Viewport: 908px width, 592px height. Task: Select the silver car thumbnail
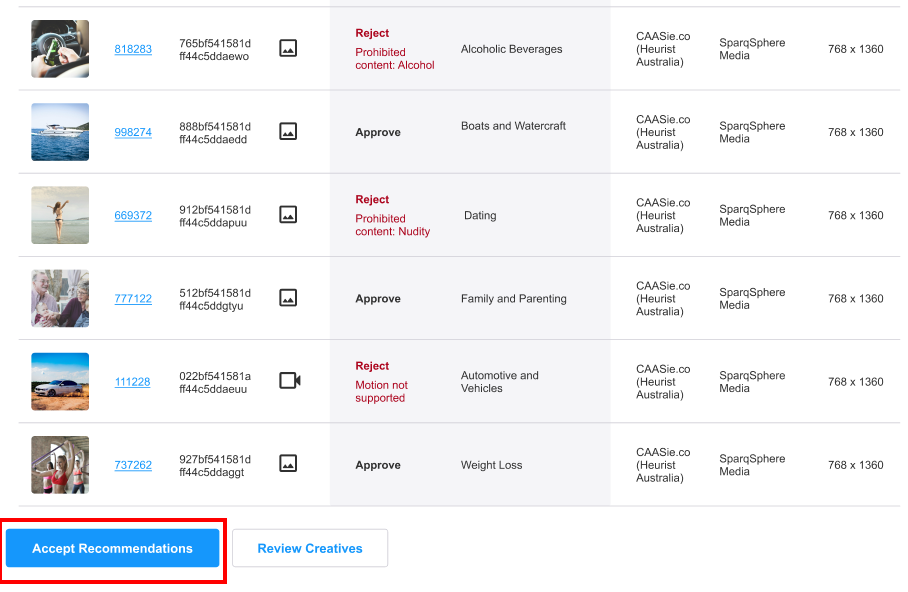tap(60, 382)
